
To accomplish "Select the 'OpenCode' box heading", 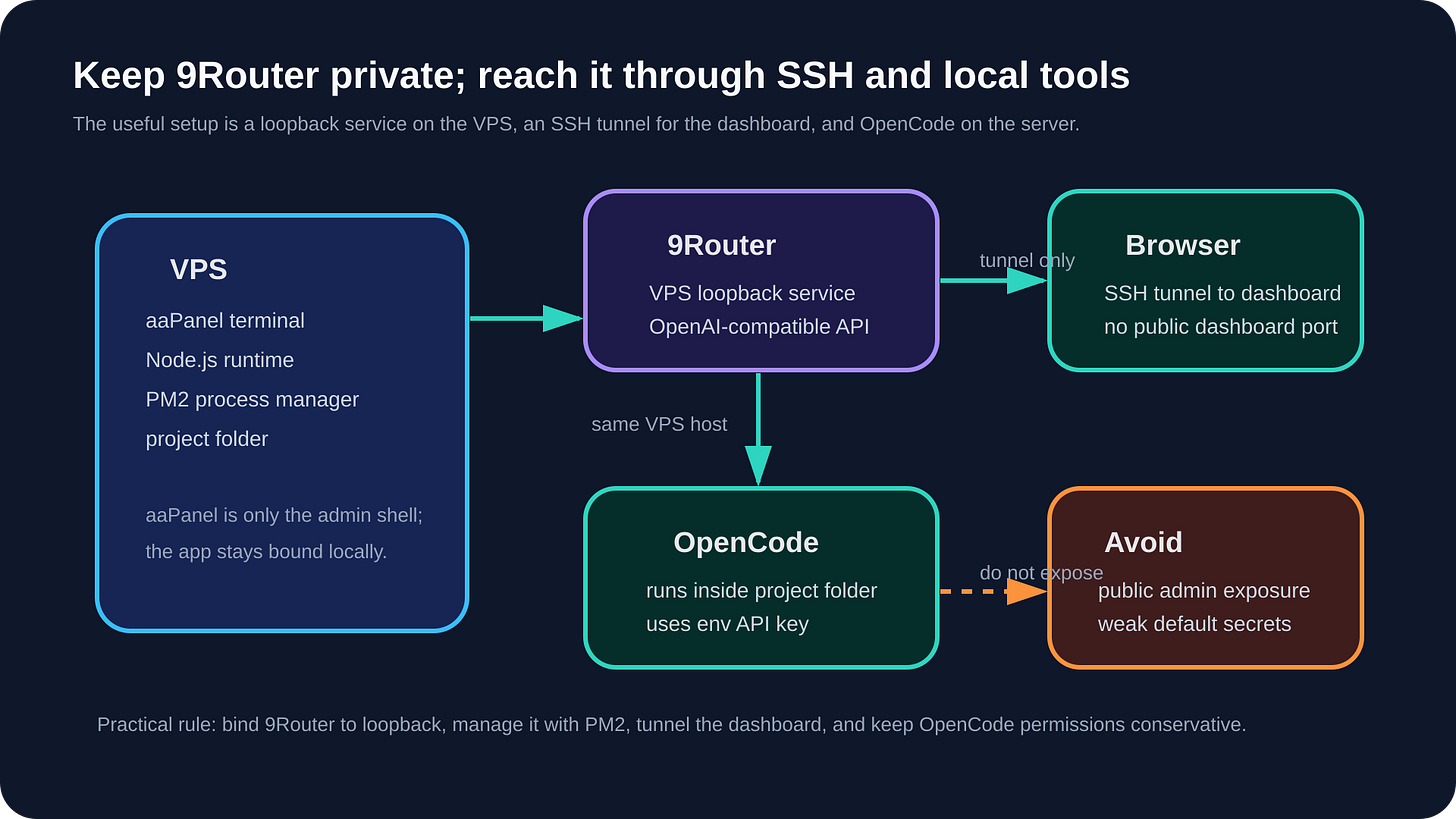I will click(x=746, y=543).
